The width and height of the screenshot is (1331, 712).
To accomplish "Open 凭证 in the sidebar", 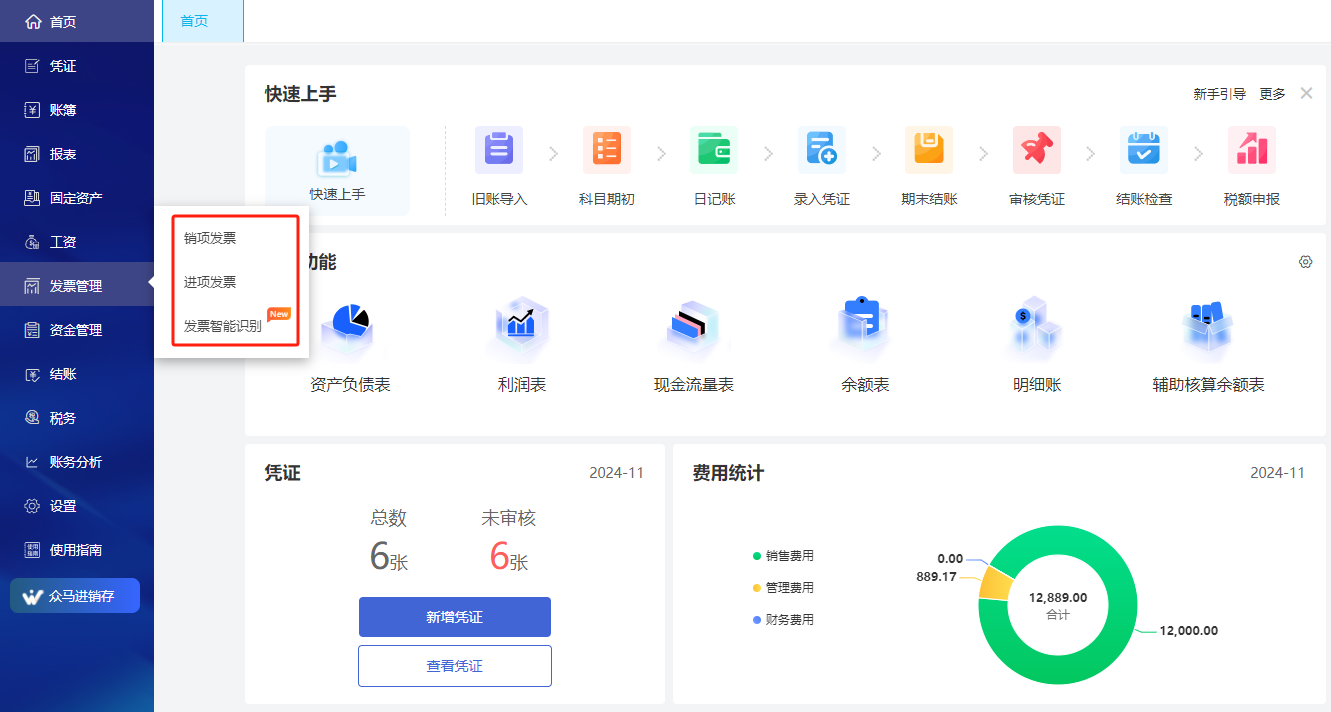I will pos(77,66).
